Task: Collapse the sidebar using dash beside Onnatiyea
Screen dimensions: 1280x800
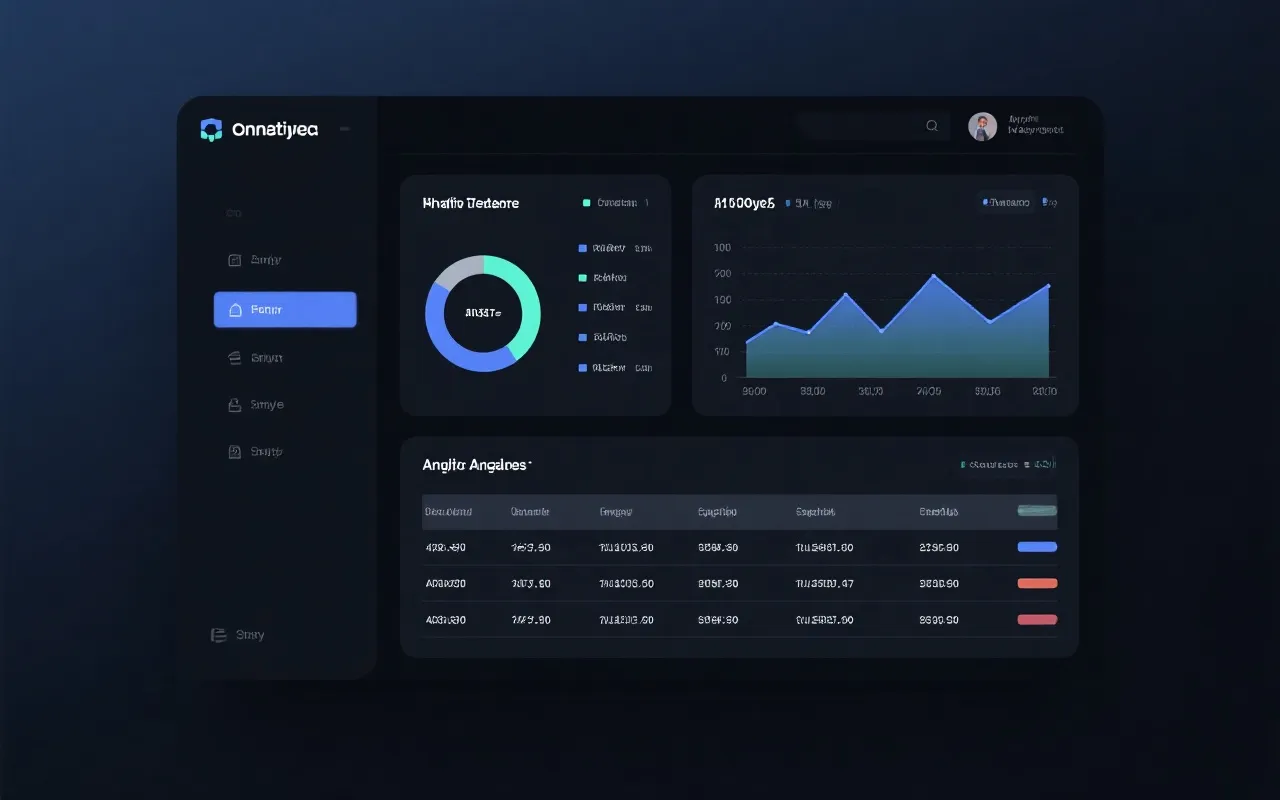Action: pos(344,129)
